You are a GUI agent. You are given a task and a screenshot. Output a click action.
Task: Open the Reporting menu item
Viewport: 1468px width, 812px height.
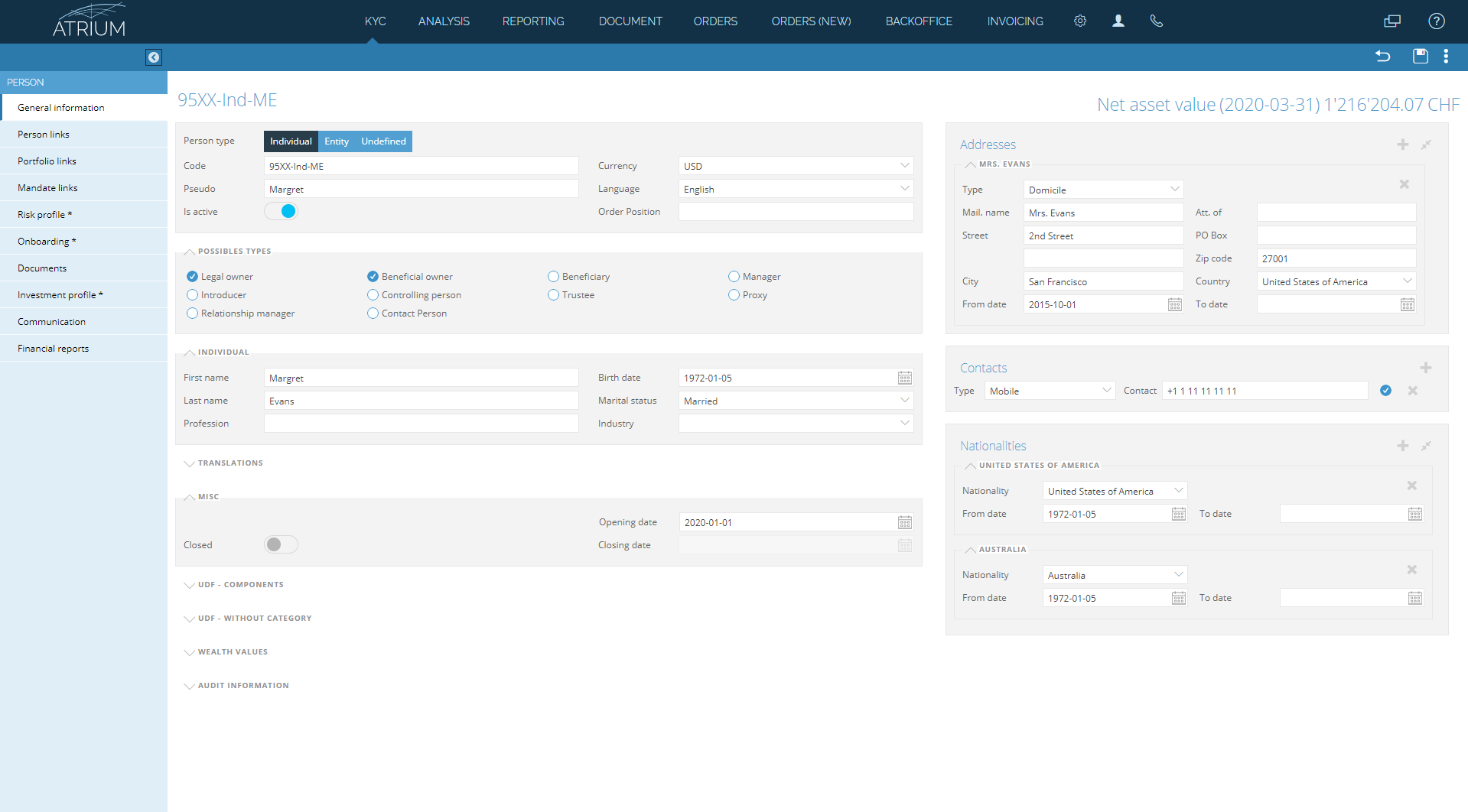532,21
